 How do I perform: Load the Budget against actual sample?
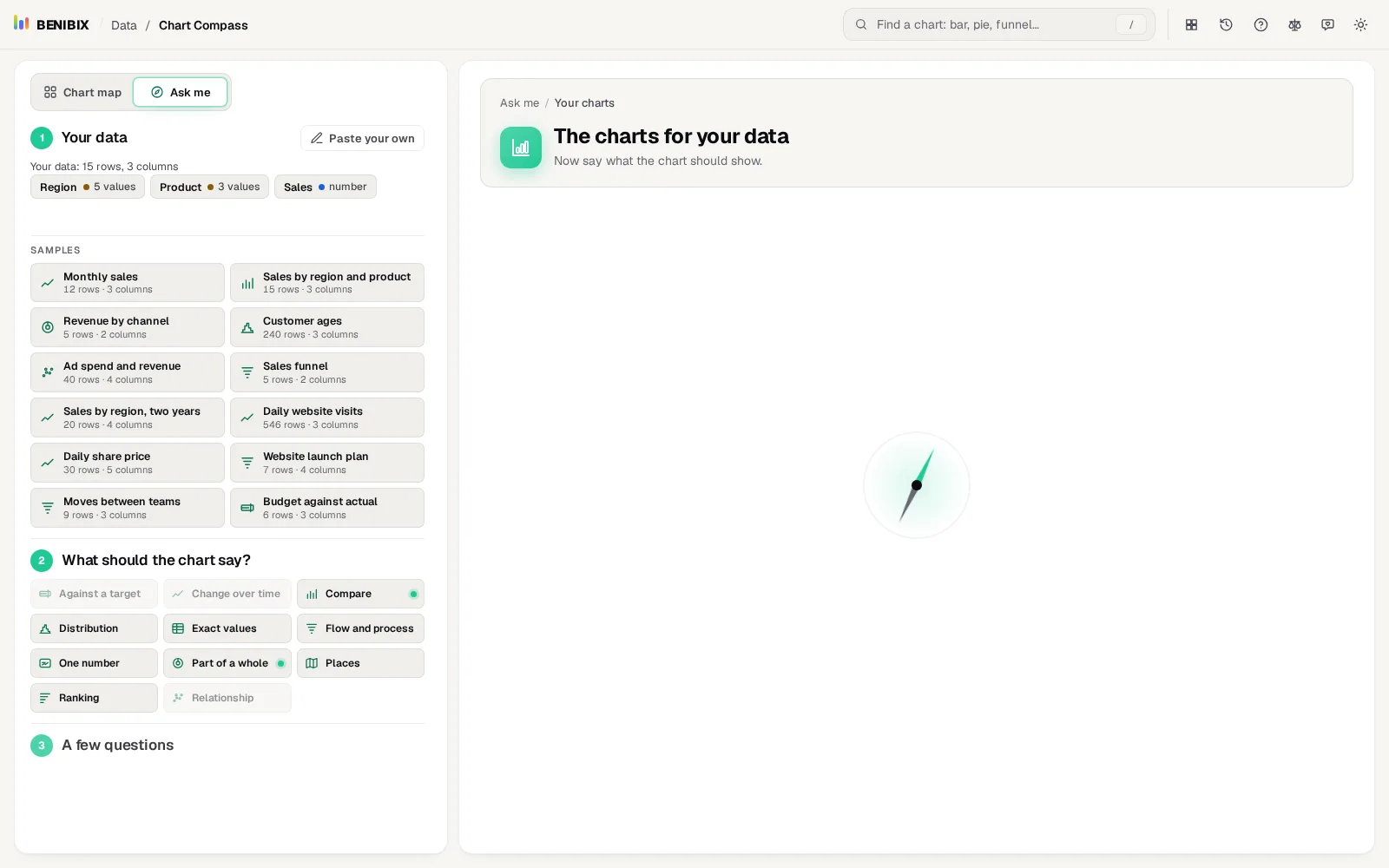(x=327, y=508)
